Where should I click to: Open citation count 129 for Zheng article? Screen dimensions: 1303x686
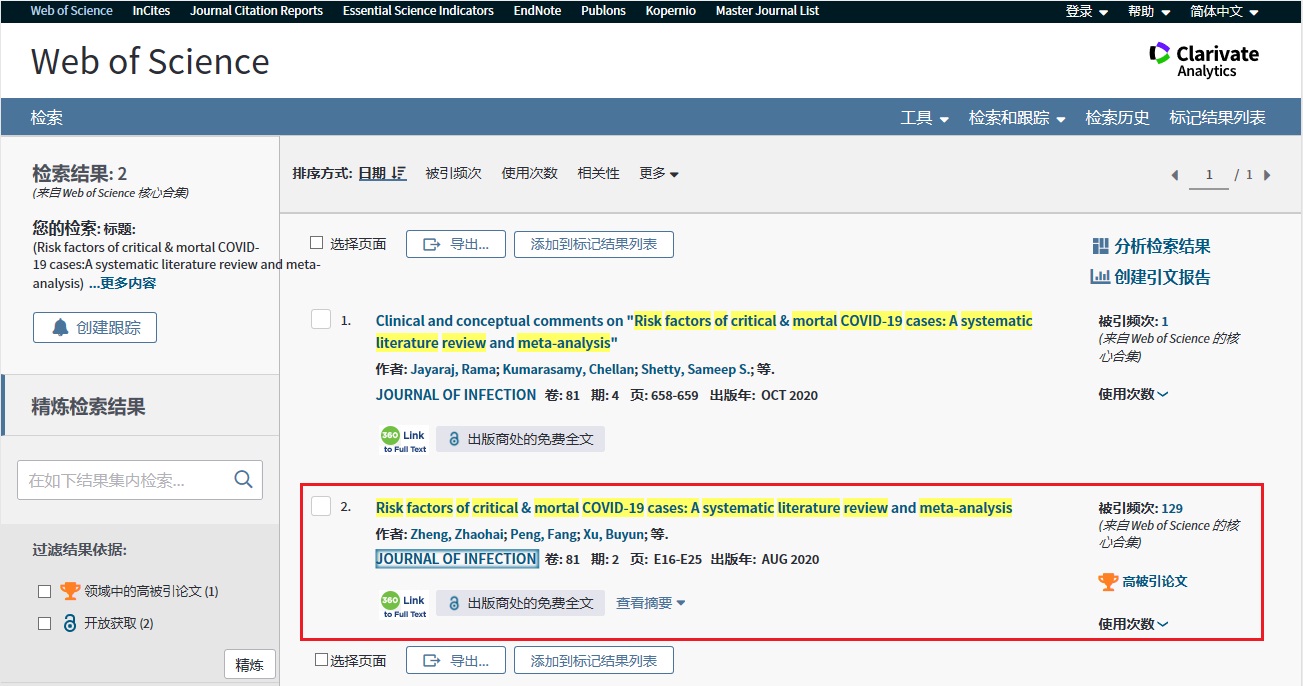pos(1172,508)
